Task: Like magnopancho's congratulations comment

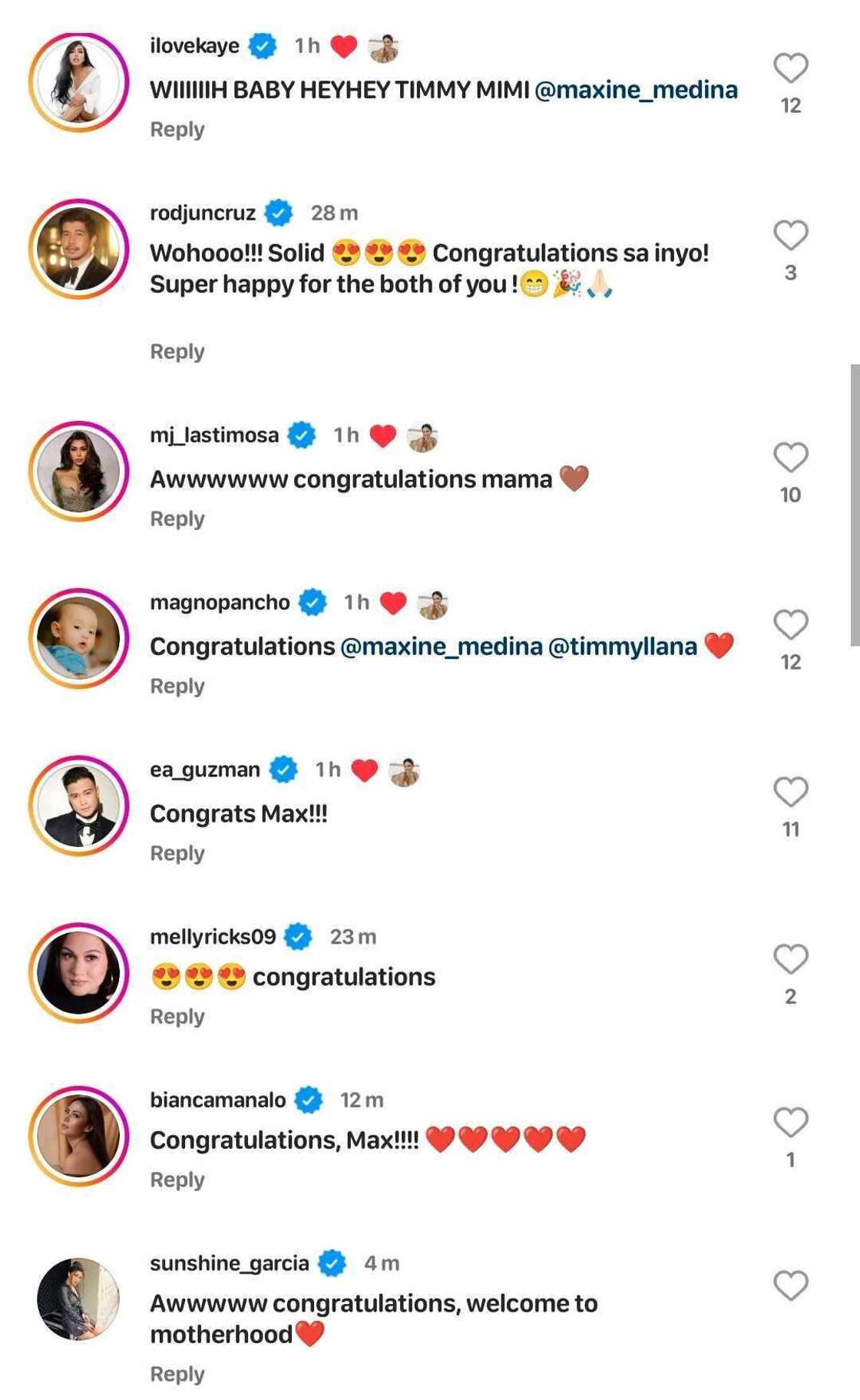Action: point(790,625)
